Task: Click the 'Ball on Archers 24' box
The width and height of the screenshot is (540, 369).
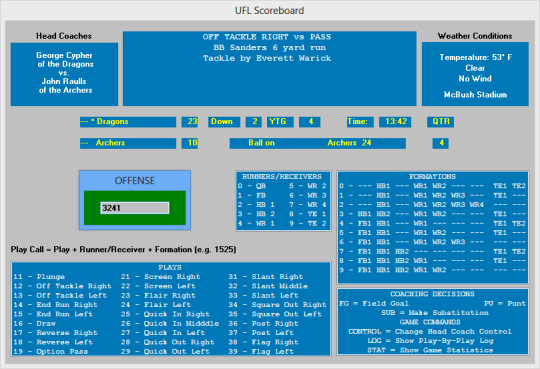Action: coord(318,143)
